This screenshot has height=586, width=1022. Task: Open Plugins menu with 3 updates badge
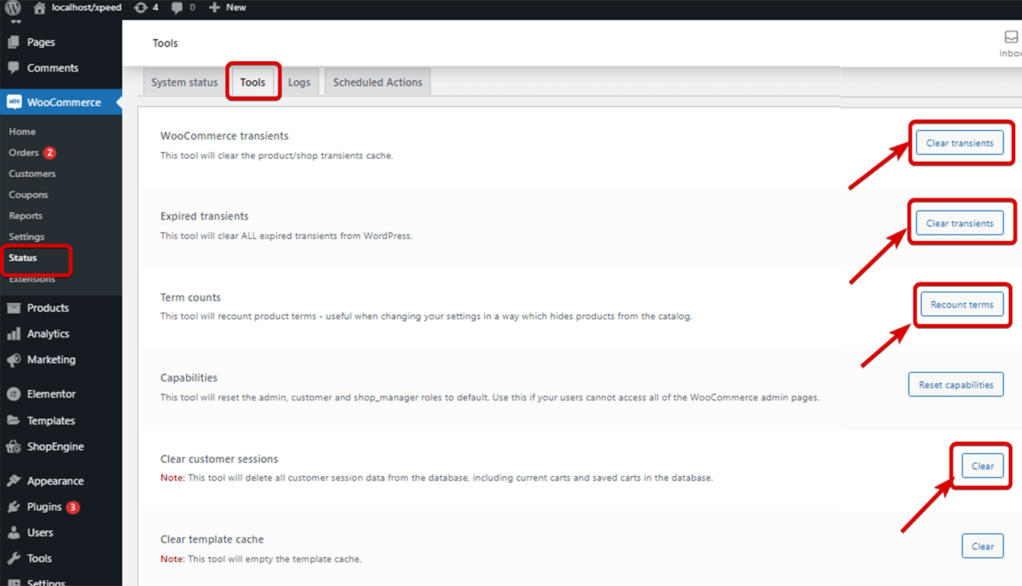coord(45,507)
